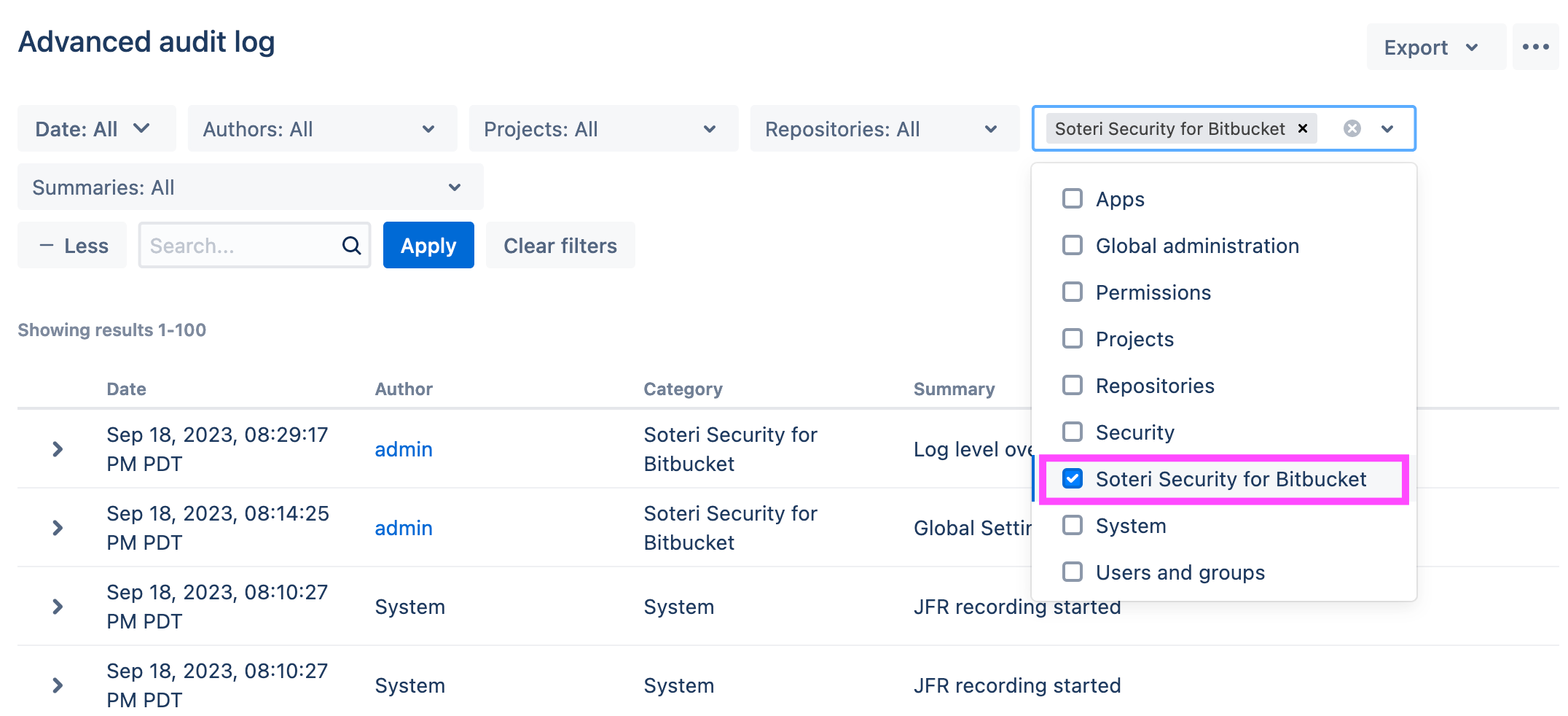
Task: Open the Date: All dropdown
Action: pyautogui.click(x=96, y=129)
